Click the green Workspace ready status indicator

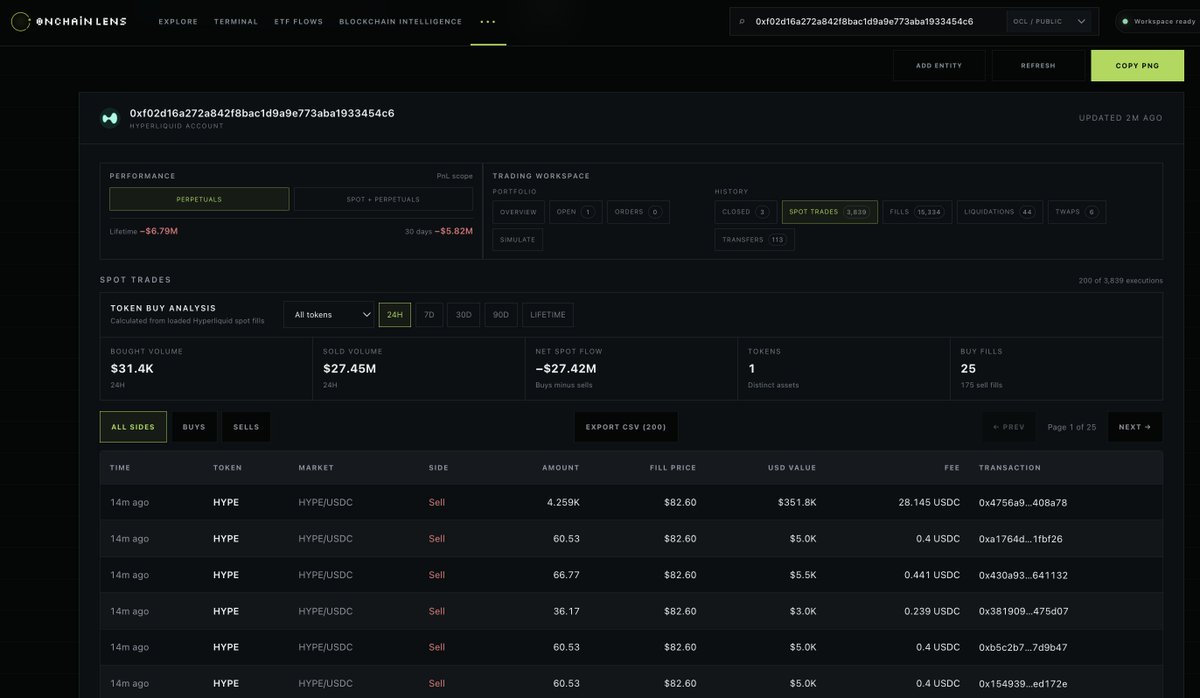click(1125, 21)
